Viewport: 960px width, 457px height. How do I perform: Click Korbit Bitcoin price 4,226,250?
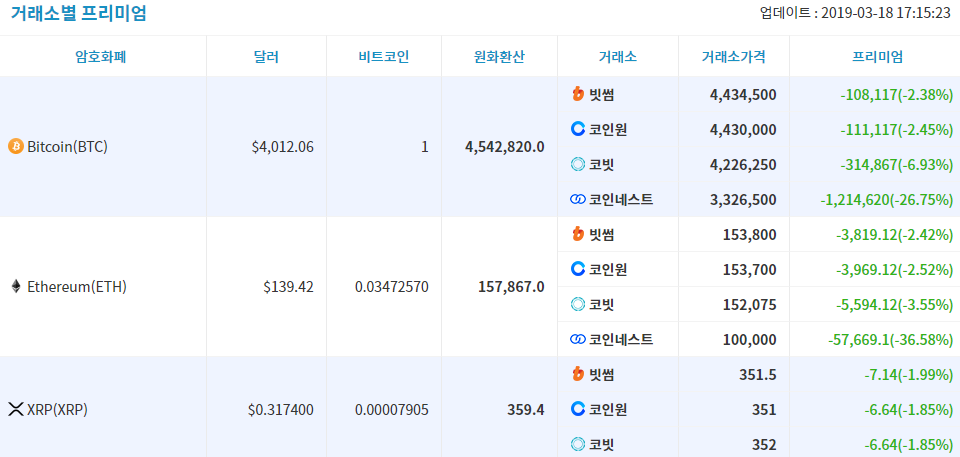tap(743, 165)
